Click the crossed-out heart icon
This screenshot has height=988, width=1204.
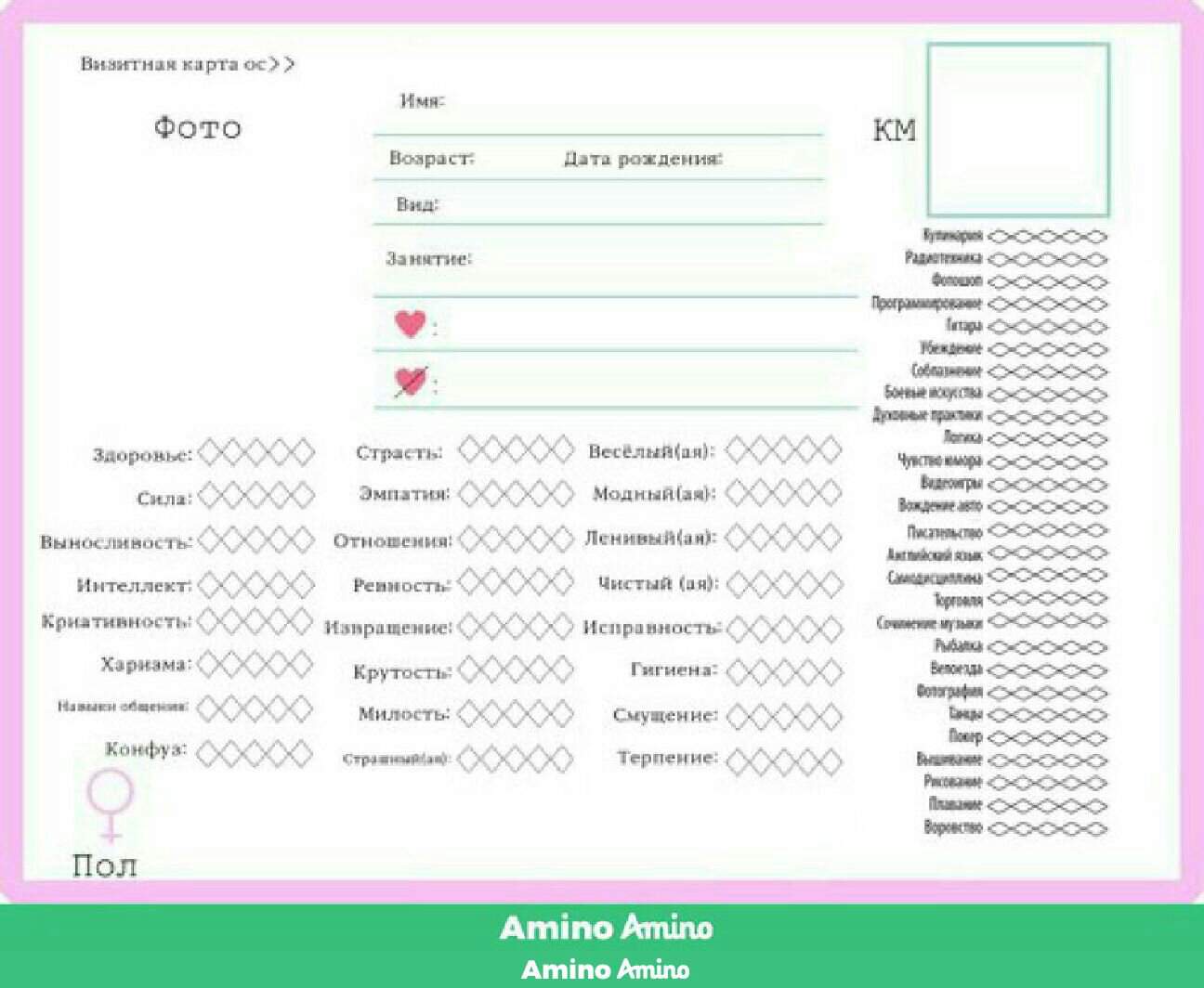tap(410, 381)
